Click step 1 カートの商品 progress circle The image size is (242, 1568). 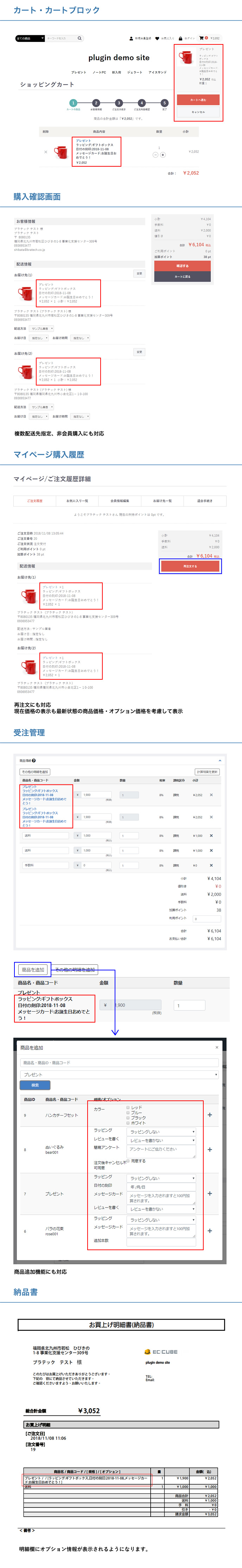73,103
